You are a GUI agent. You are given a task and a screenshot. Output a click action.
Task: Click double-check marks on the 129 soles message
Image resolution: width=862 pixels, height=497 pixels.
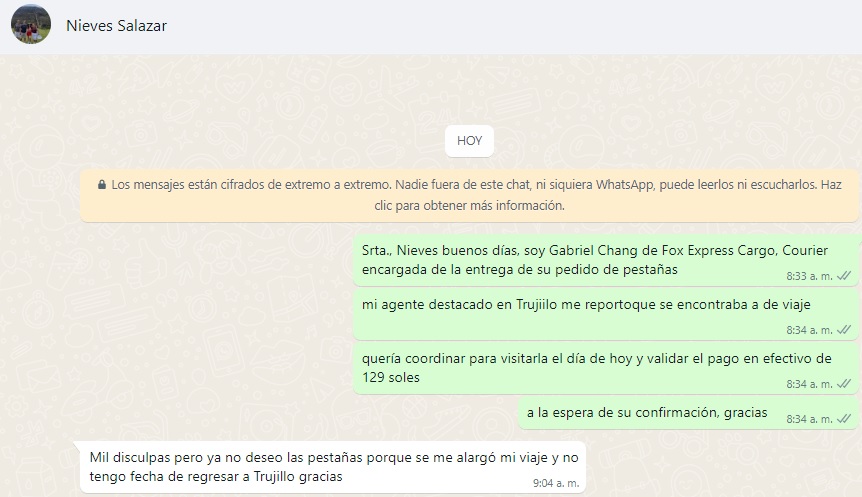pos(844,384)
